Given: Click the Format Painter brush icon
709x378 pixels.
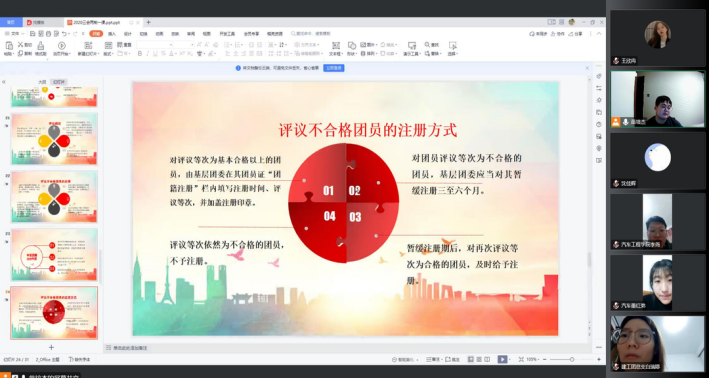Looking at the screenshot, I should click(41, 45).
